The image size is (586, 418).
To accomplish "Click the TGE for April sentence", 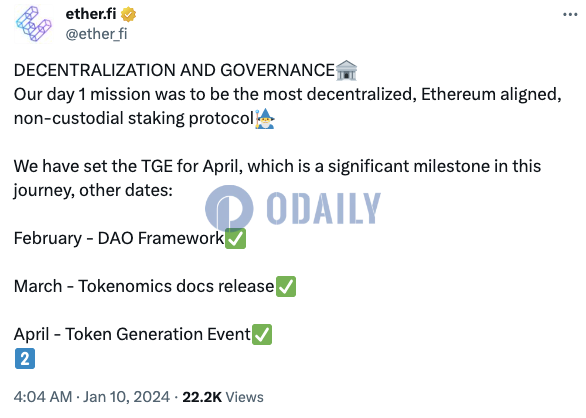I will pyautogui.click(x=277, y=178).
